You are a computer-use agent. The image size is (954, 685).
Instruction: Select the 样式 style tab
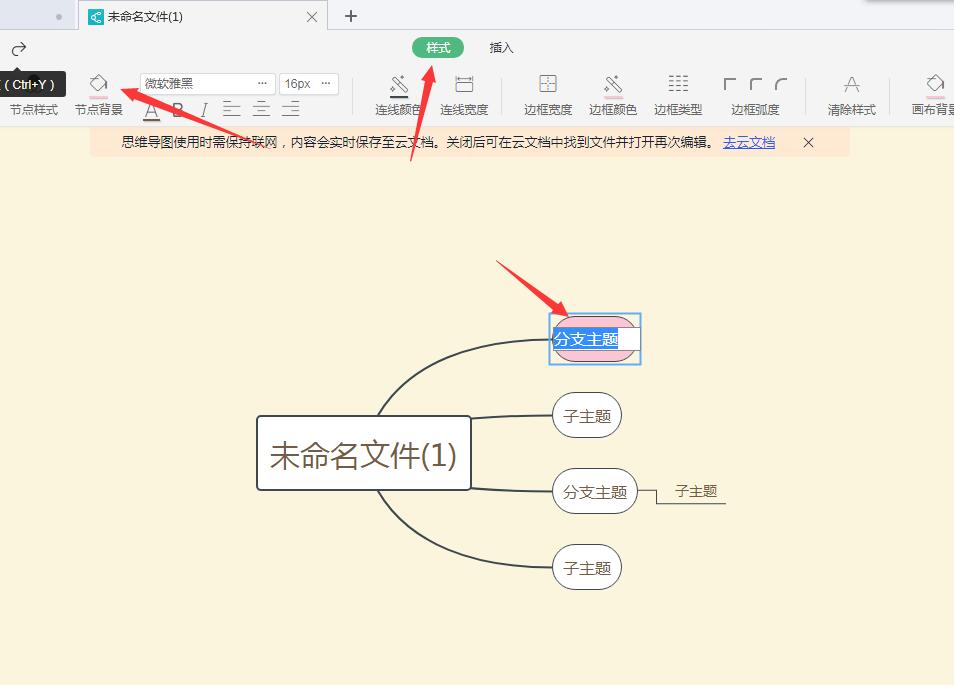coord(437,47)
